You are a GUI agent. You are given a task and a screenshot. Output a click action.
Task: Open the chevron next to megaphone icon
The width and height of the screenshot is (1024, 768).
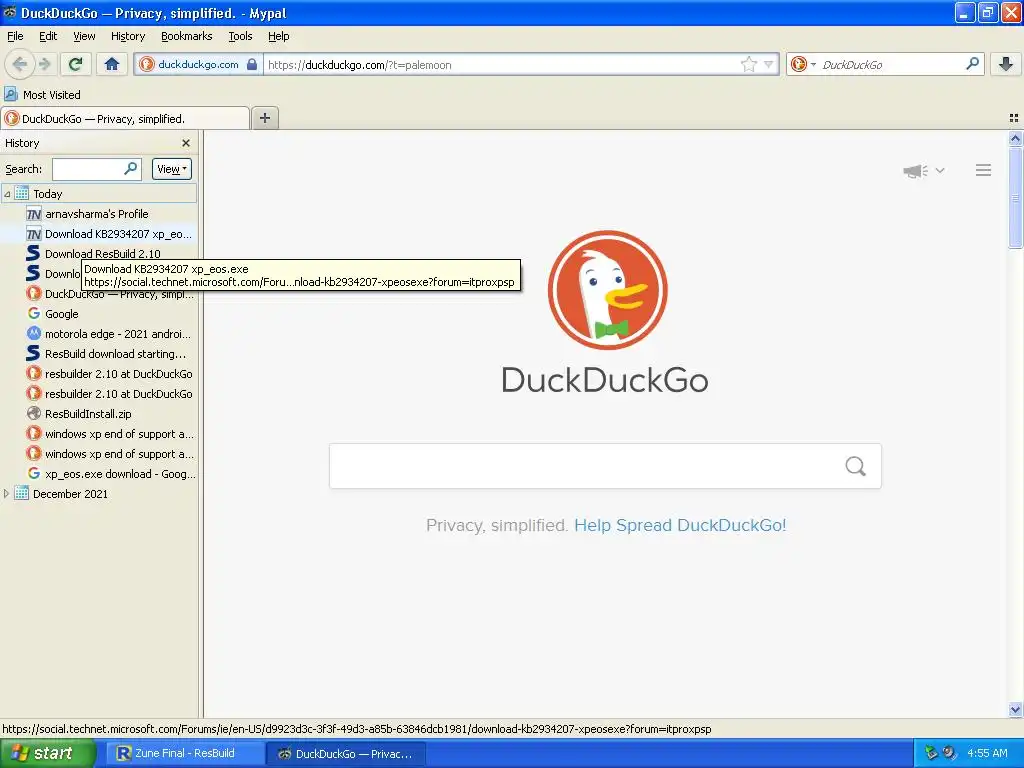(x=940, y=170)
